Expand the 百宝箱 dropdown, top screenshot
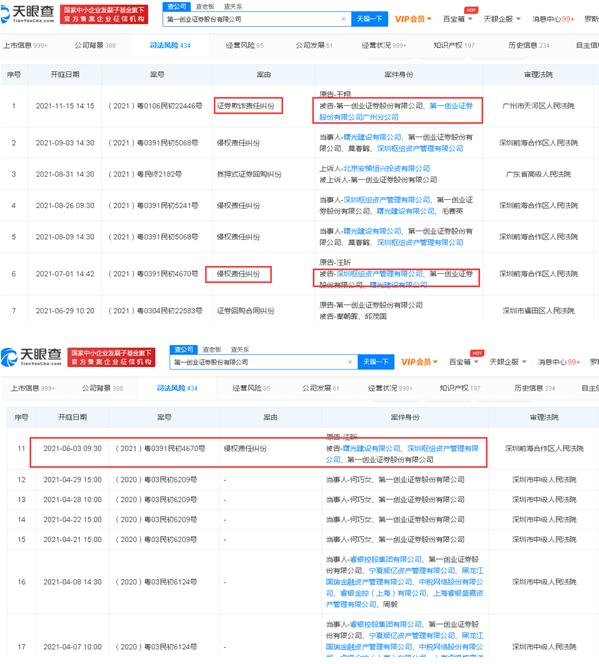Image resolution: width=599 pixels, height=664 pixels. click(458, 19)
